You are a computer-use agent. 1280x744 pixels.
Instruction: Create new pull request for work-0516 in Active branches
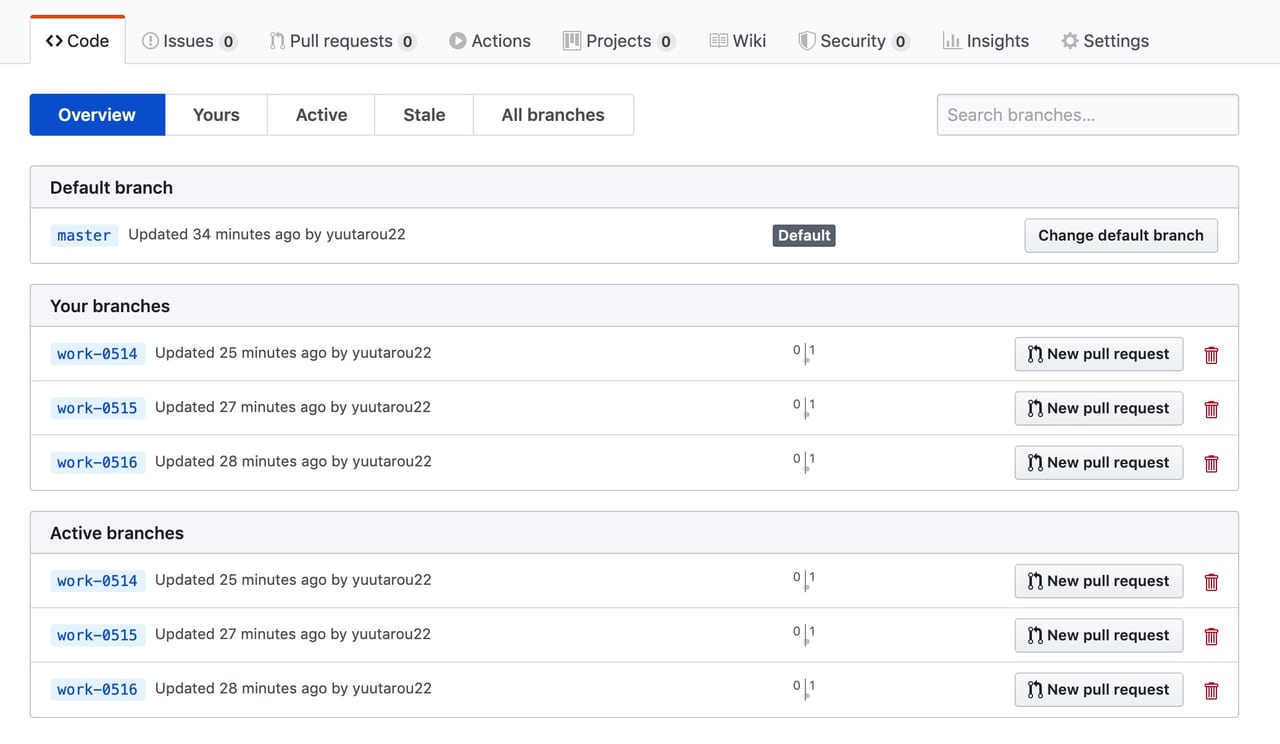pos(1098,690)
